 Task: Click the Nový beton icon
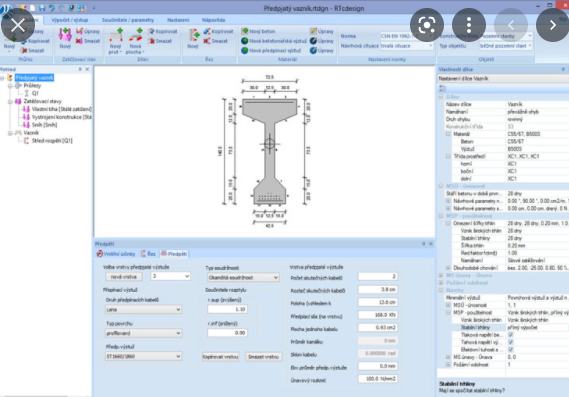tap(245, 31)
